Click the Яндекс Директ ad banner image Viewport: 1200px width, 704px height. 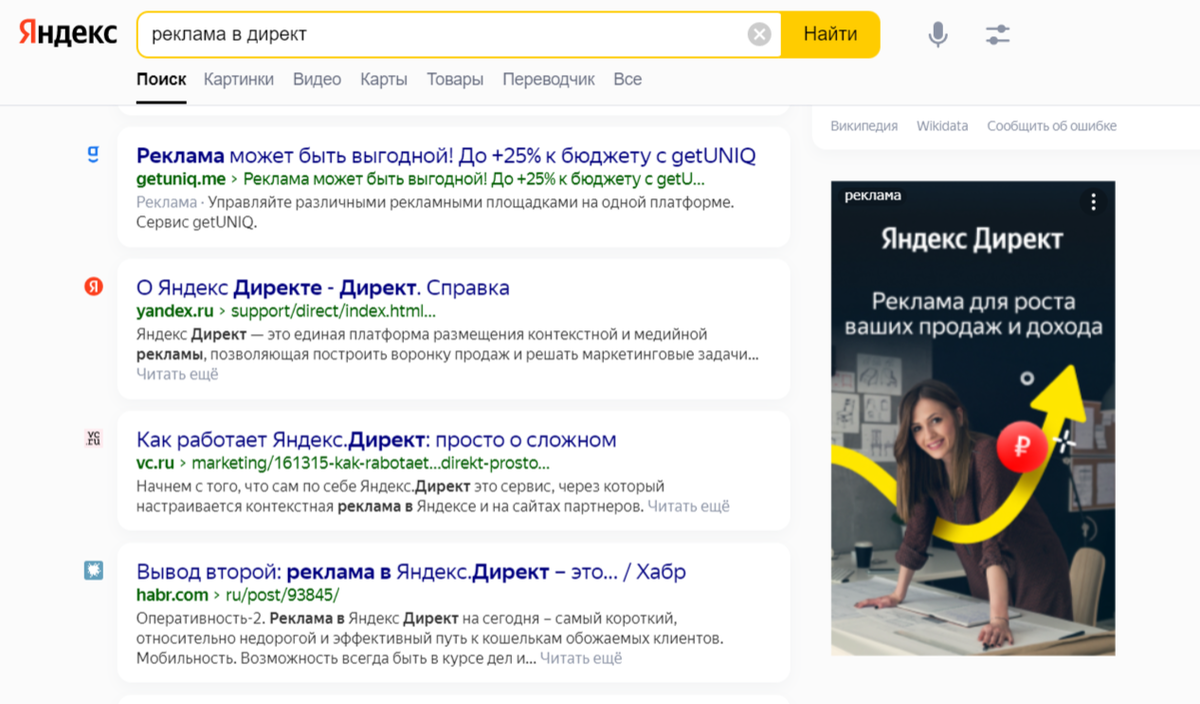point(973,418)
